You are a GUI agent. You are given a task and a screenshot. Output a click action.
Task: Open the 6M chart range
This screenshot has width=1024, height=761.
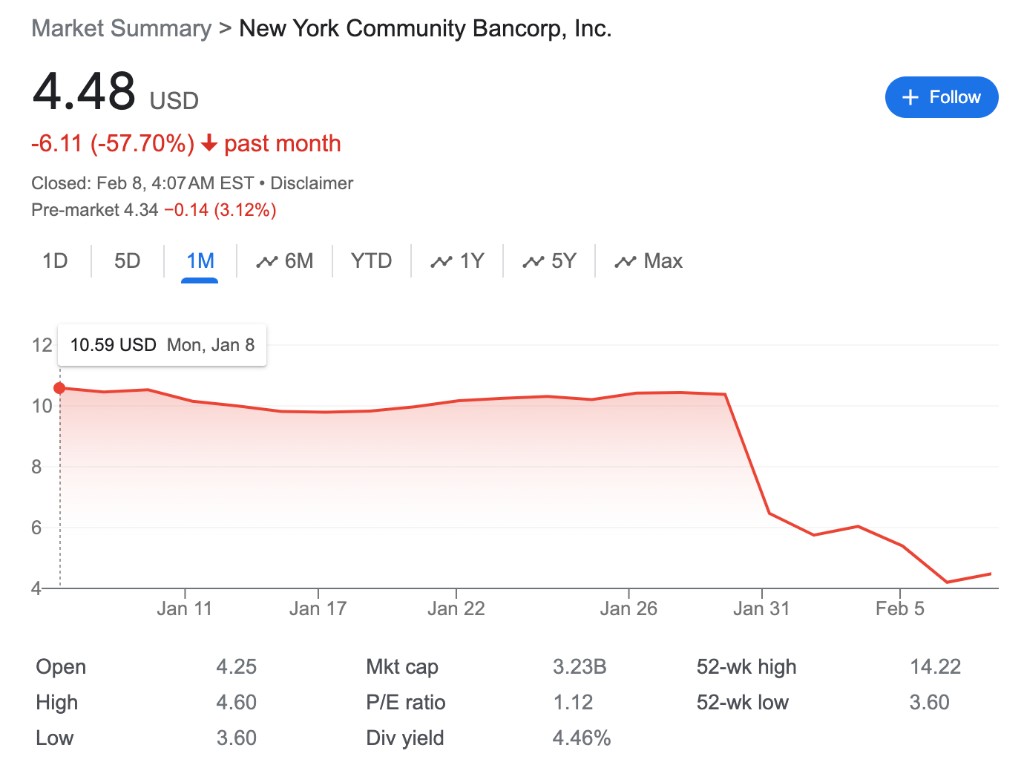tap(298, 261)
